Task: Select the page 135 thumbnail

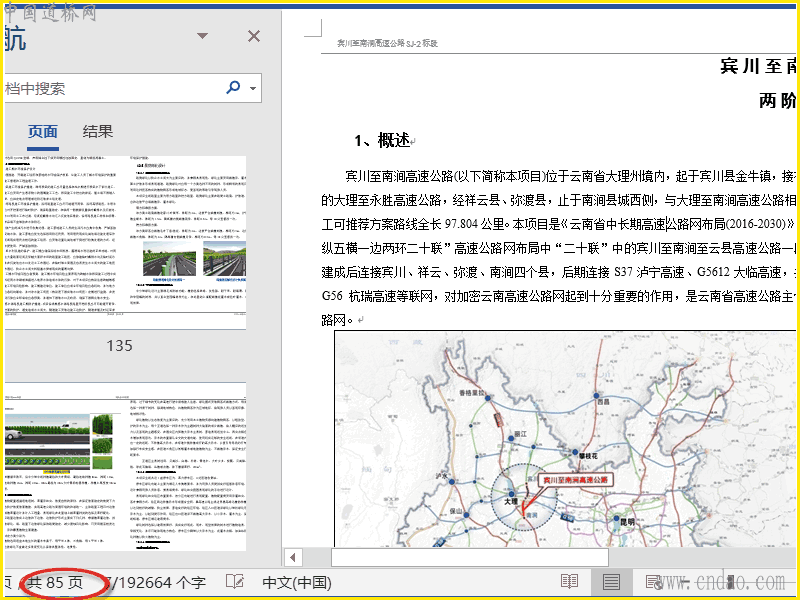Action: click(124, 241)
